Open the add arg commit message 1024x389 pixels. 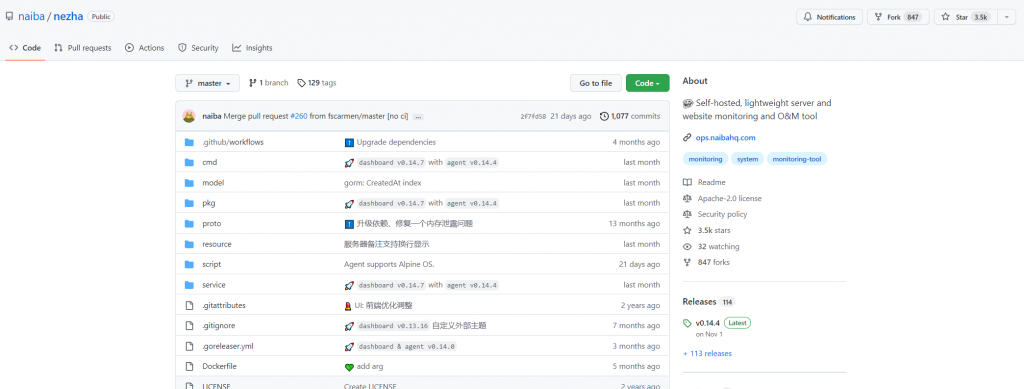click(x=370, y=367)
